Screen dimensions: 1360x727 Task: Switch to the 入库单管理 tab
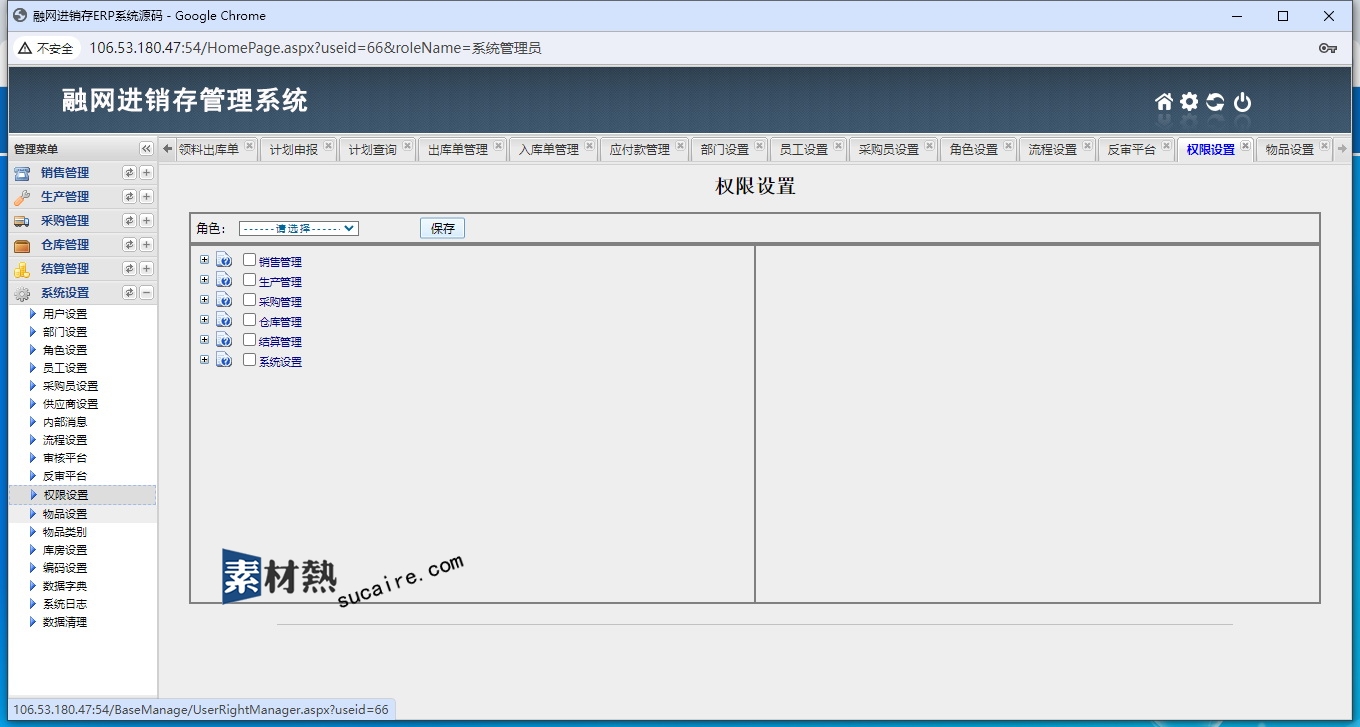point(544,150)
